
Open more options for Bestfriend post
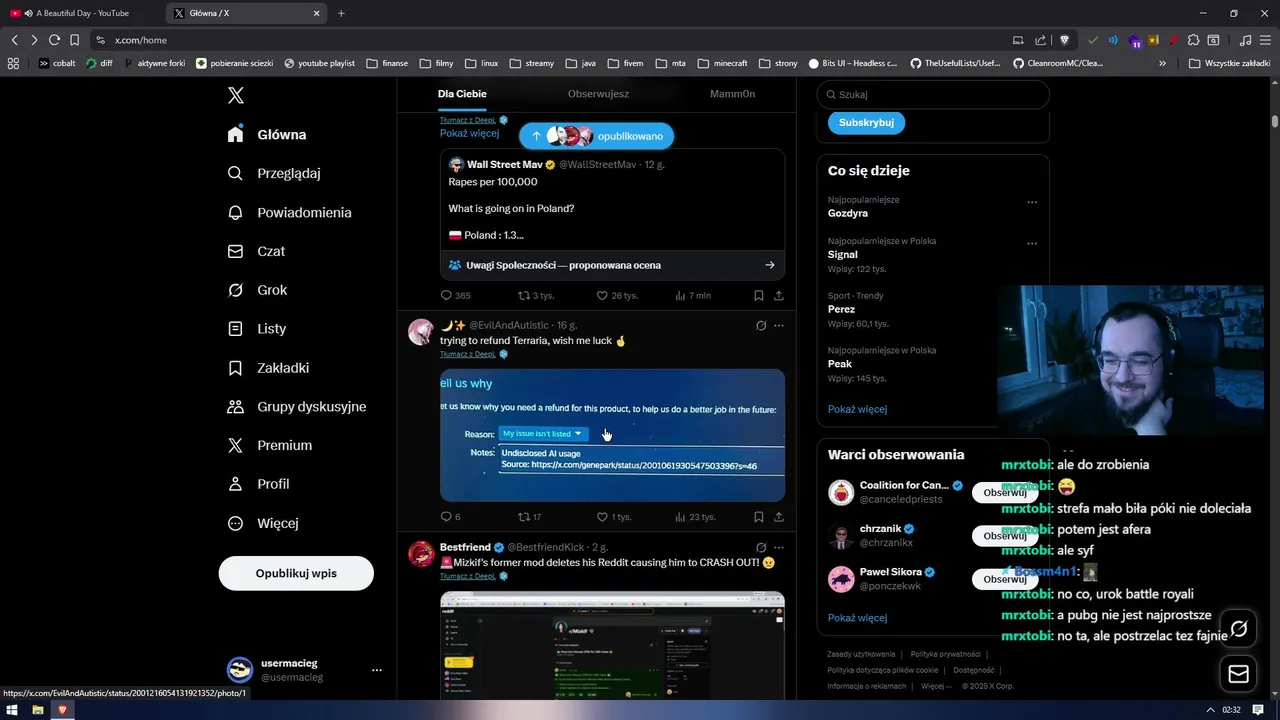tap(779, 547)
